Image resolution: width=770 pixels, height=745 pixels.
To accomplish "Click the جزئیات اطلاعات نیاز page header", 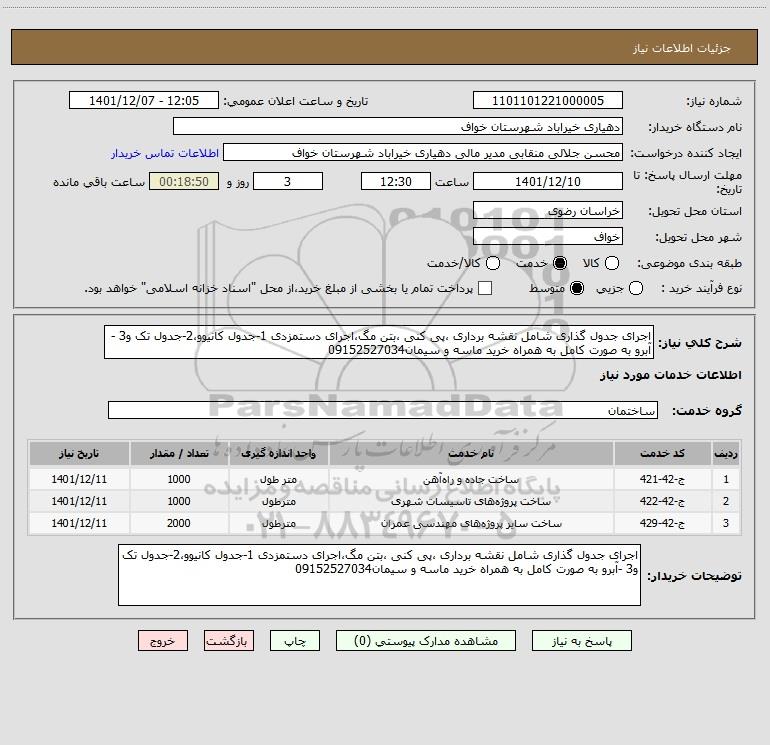I will (x=681, y=48).
